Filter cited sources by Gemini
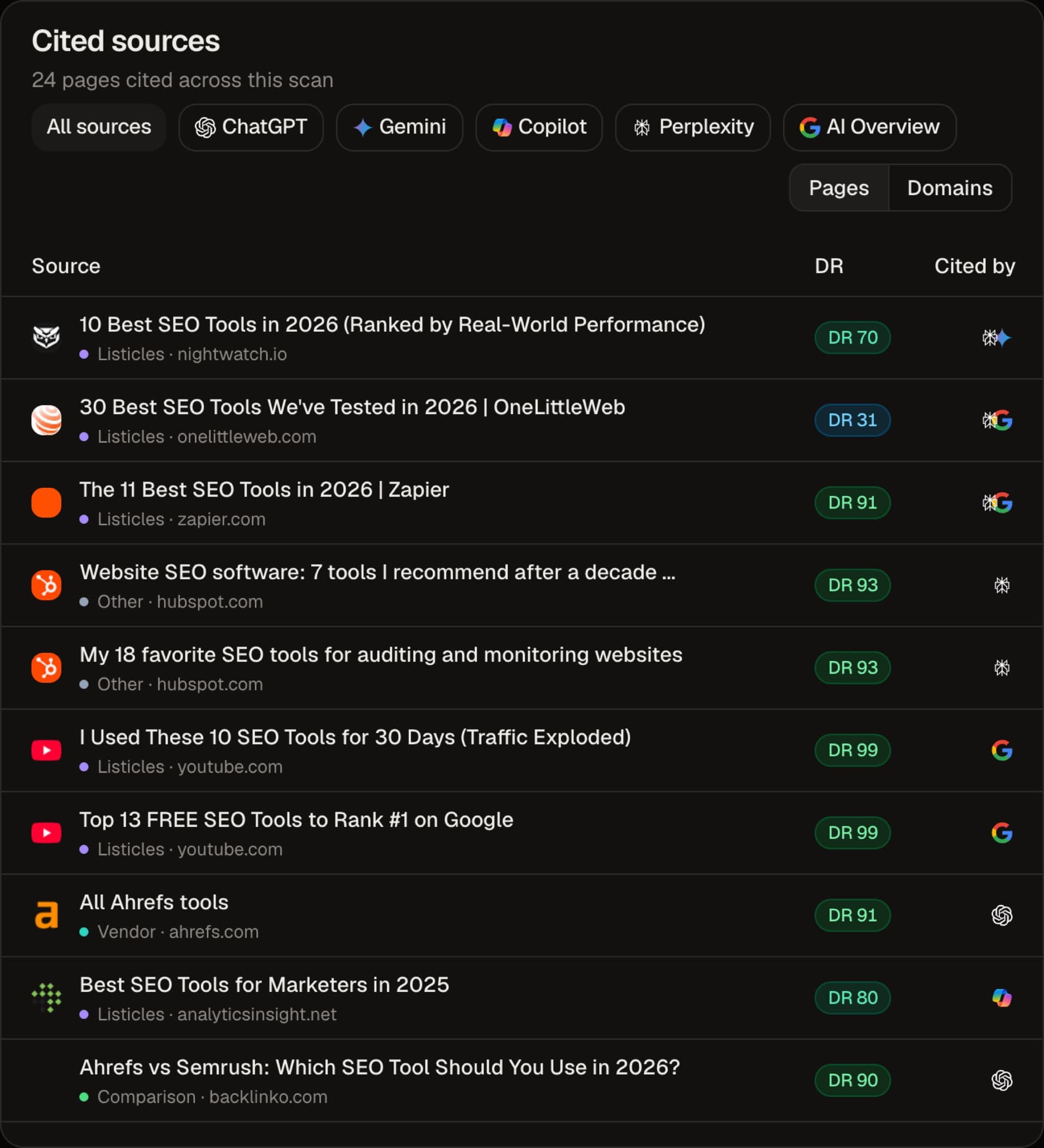 click(x=399, y=127)
